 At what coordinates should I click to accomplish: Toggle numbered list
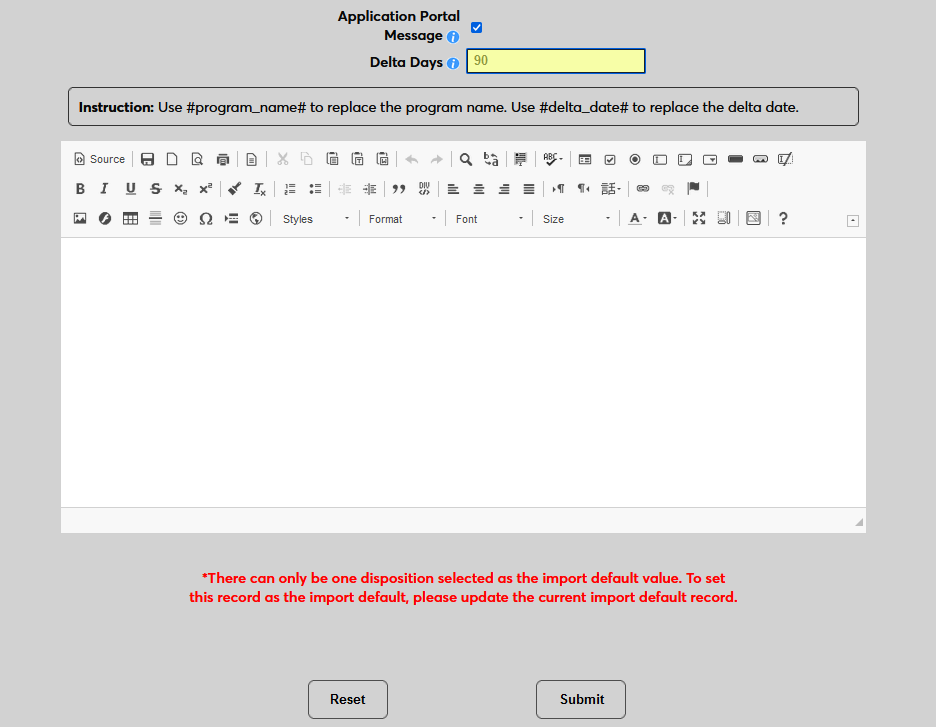coord(290,189)
